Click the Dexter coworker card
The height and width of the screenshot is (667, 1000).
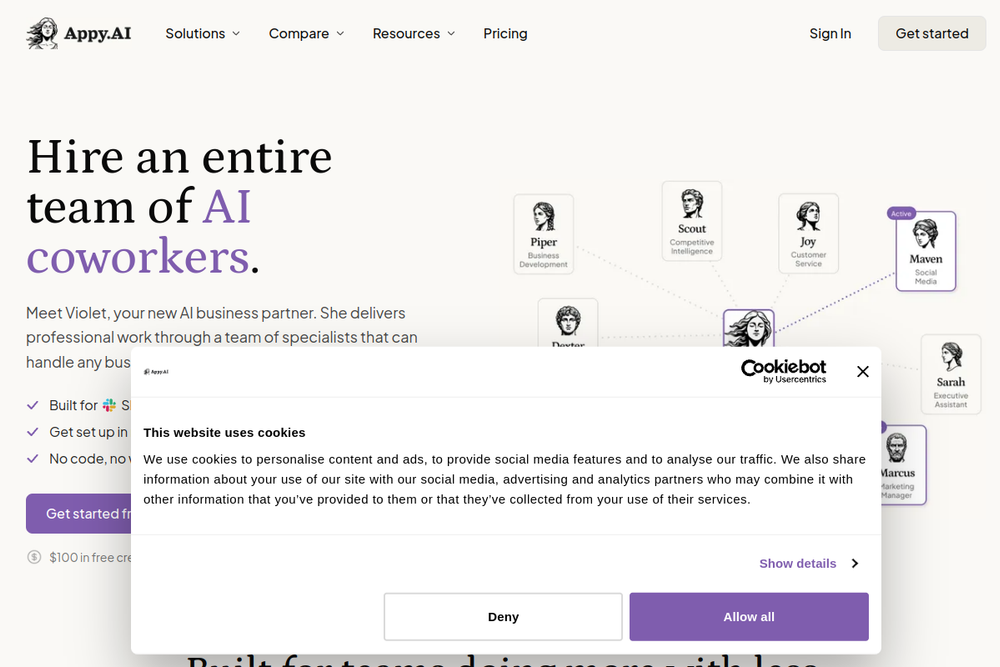pos(568,323)
